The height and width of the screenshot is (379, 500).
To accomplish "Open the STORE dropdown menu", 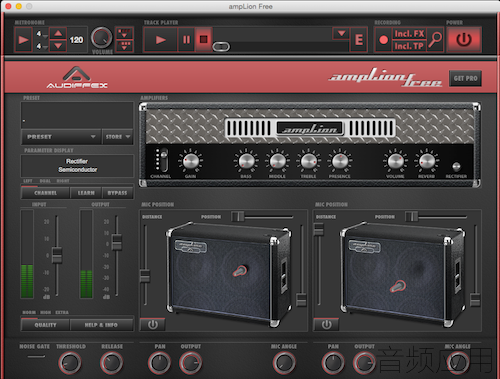I will [118, 137].
